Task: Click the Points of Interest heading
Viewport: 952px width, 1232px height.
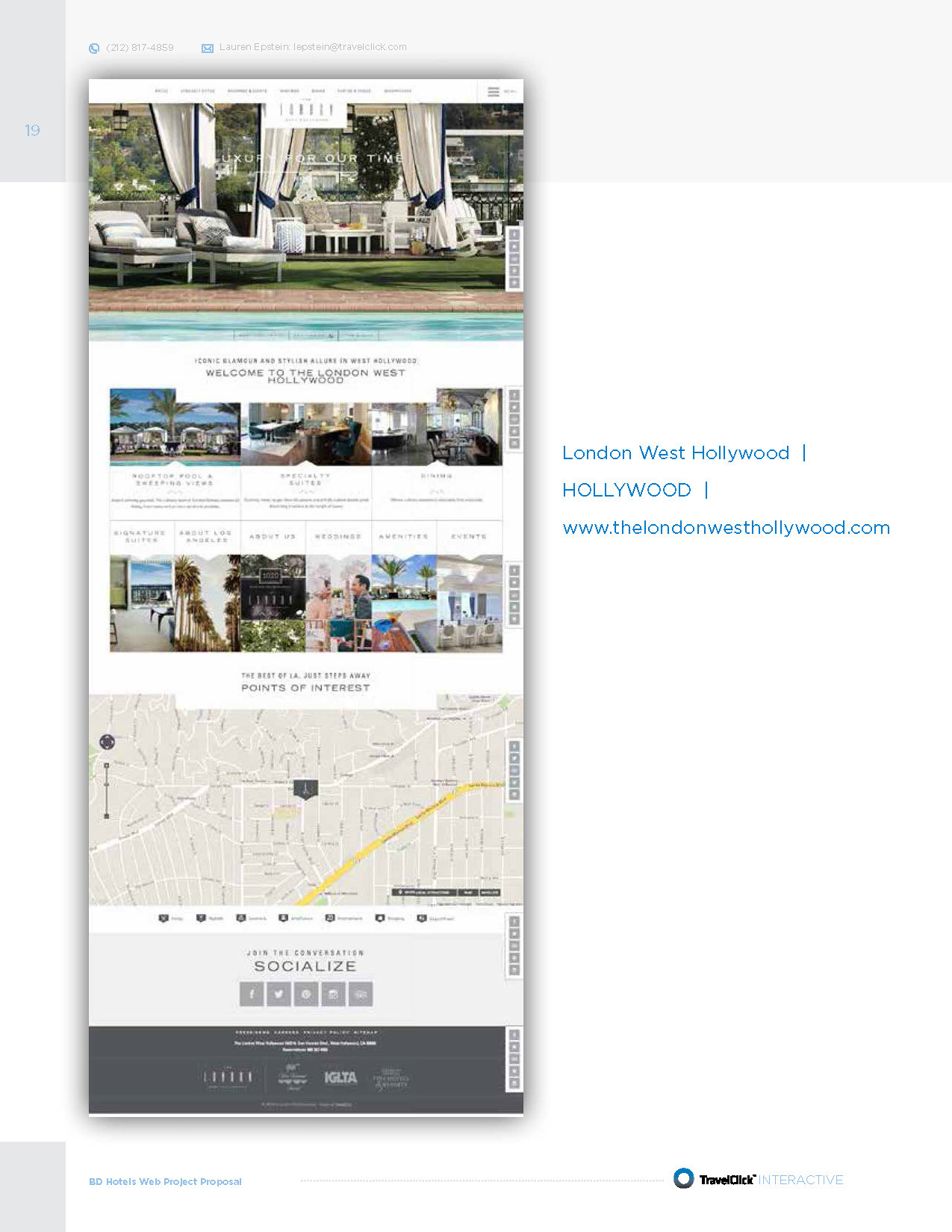Action: coord(305,688)
